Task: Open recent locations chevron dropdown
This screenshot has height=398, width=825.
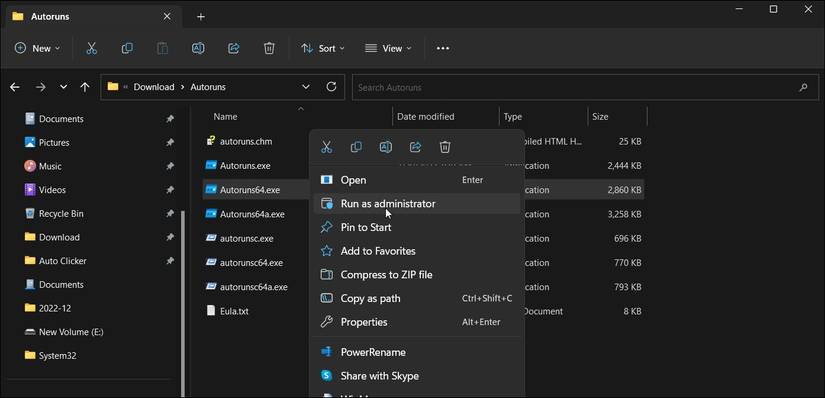Action: 63,87
